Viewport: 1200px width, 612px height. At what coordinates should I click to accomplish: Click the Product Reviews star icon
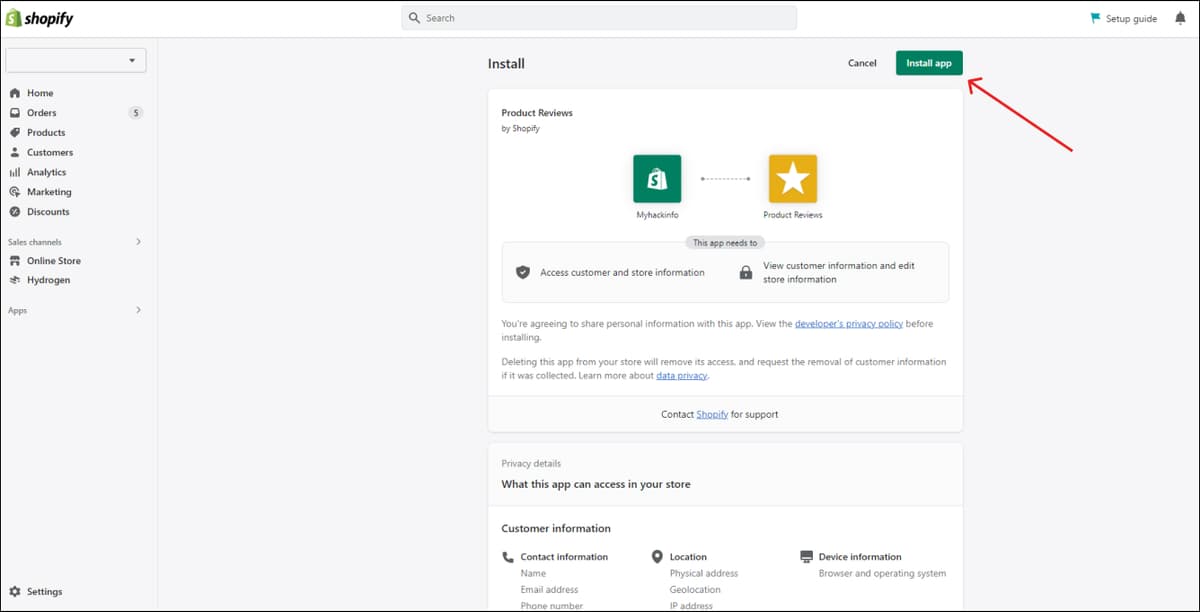[793, 179]
